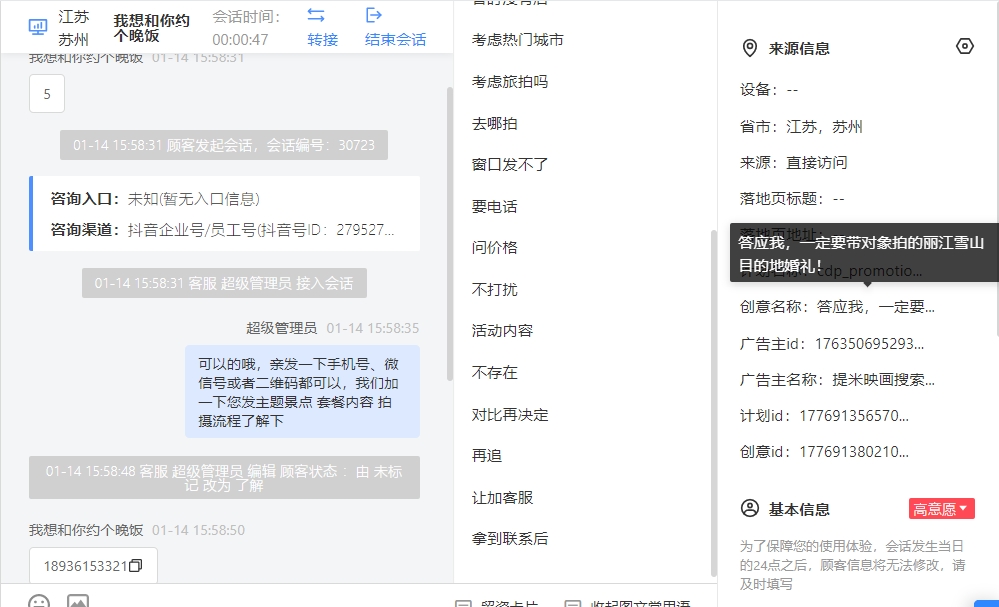This screenshot has width=999, height=607.
Task: Click the 转接 transfer link
Action: (322, 39)
